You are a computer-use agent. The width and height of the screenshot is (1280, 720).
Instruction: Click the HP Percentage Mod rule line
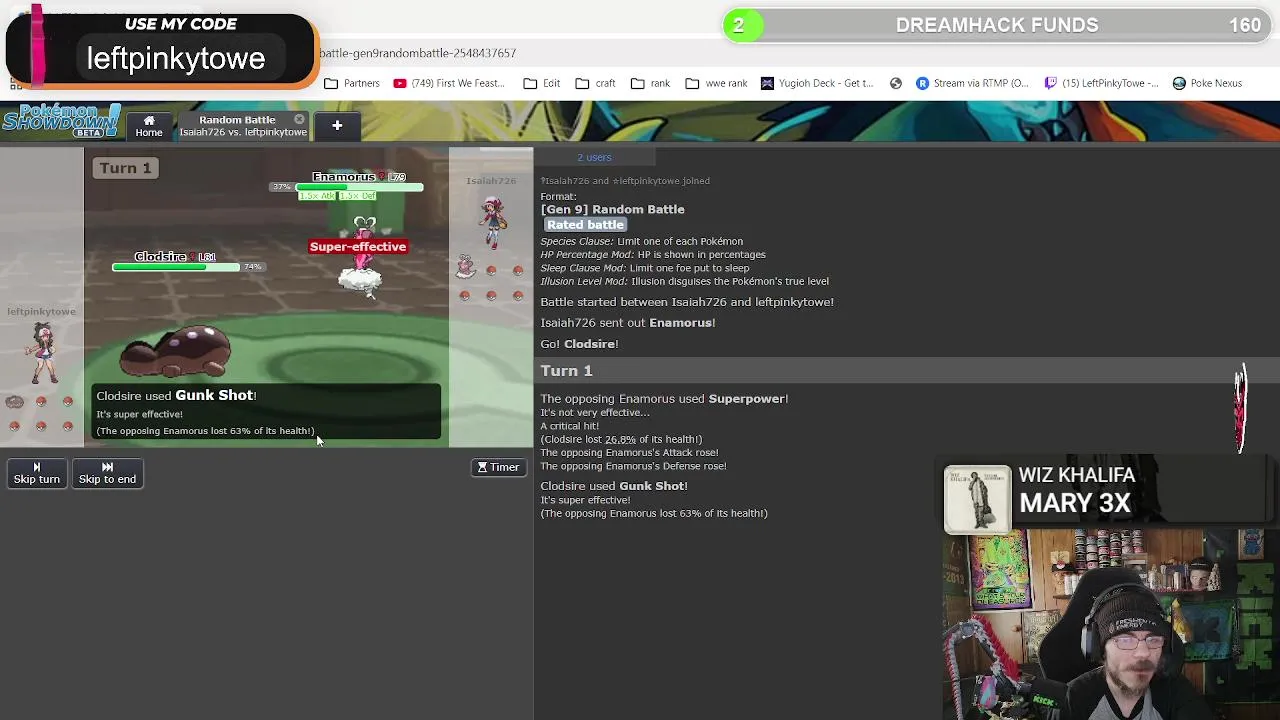pyautogui.click(x=653, y=254)
